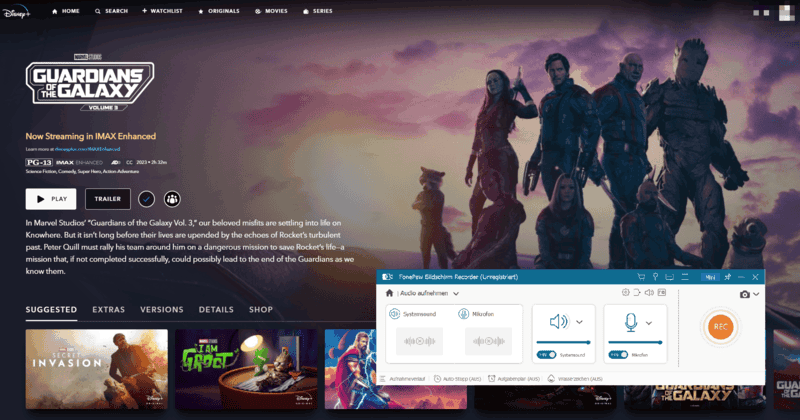Open Disney+ Search
Viewport: 800px width, 420px height.
[x=111, y=11]
